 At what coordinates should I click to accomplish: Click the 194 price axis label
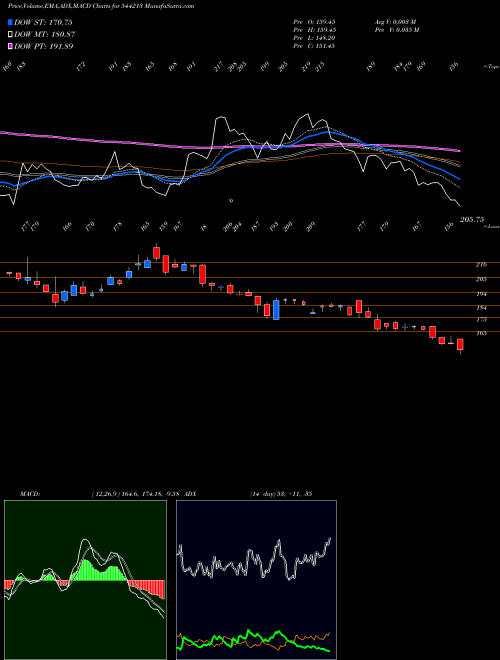[481, 294]
